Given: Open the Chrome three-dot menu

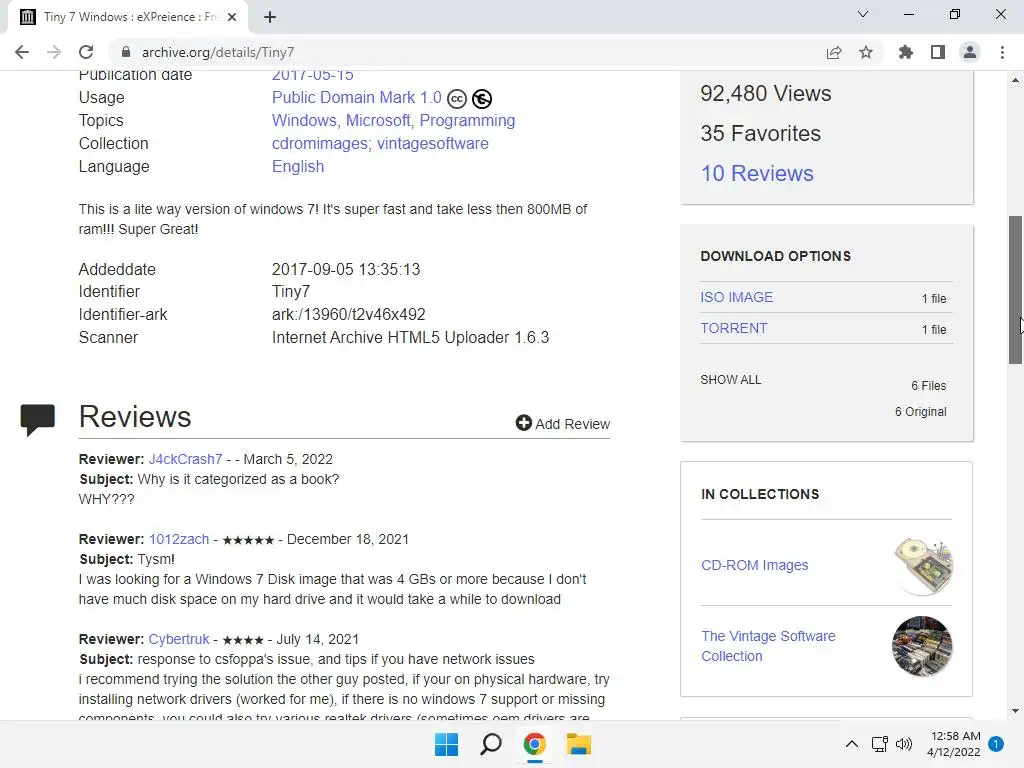Looking at the screenshot, I should pos(1002,52).
